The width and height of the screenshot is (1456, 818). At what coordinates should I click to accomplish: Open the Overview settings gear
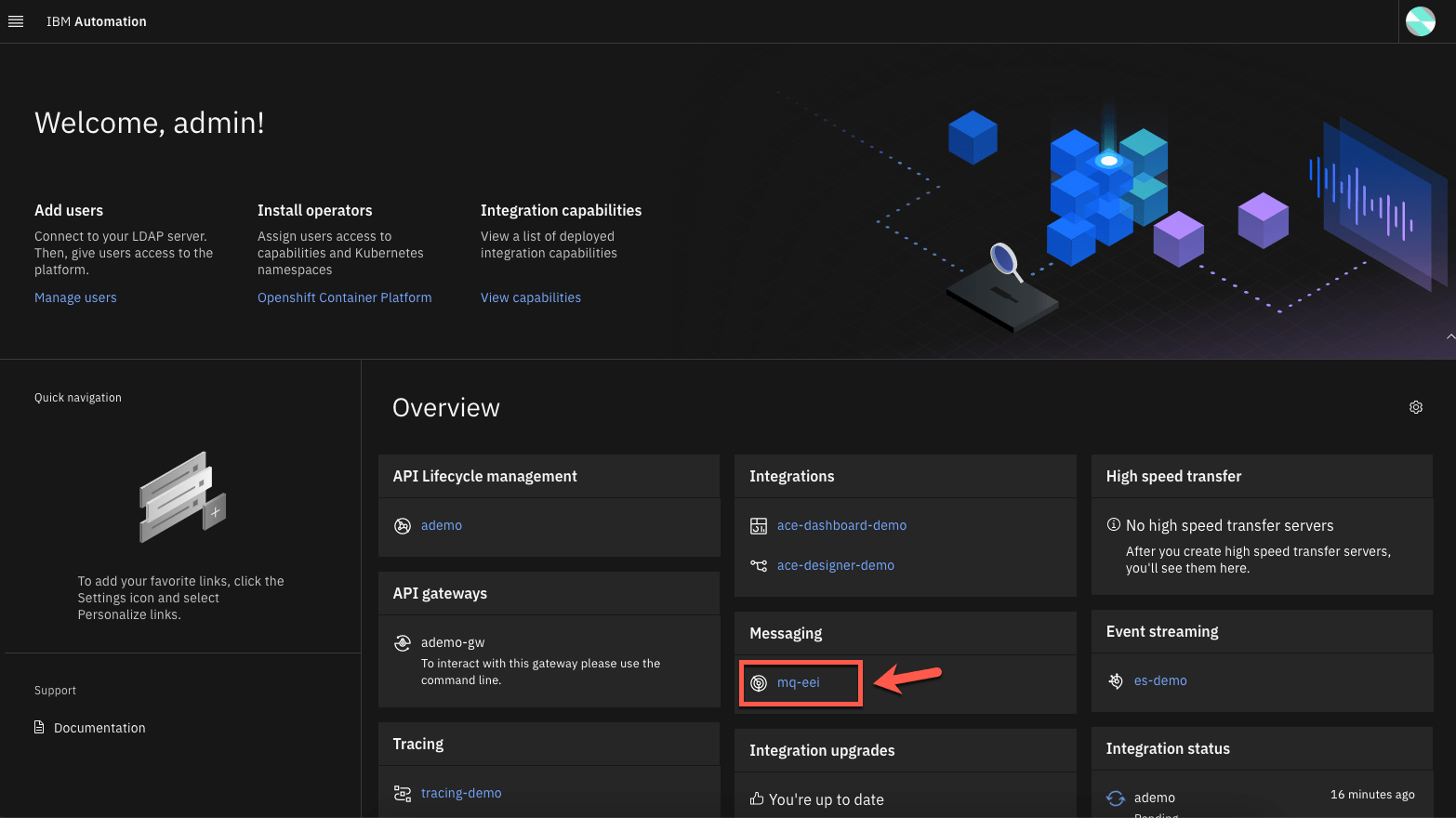click(1415, 407)
